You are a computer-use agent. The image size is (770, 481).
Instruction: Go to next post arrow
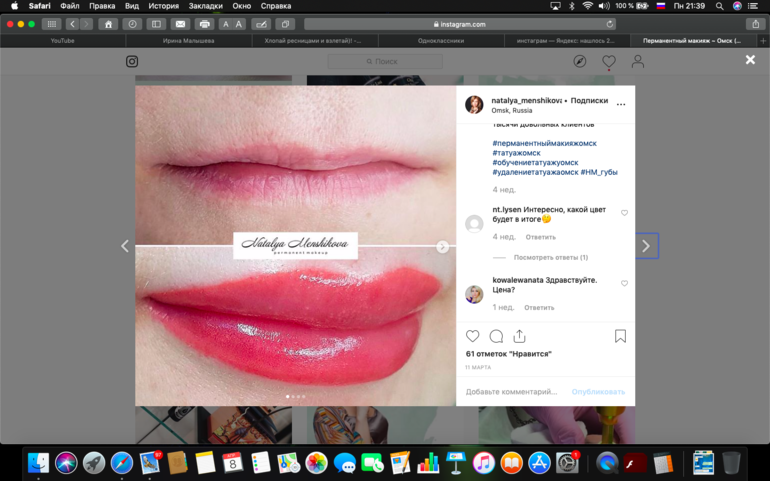646,246
